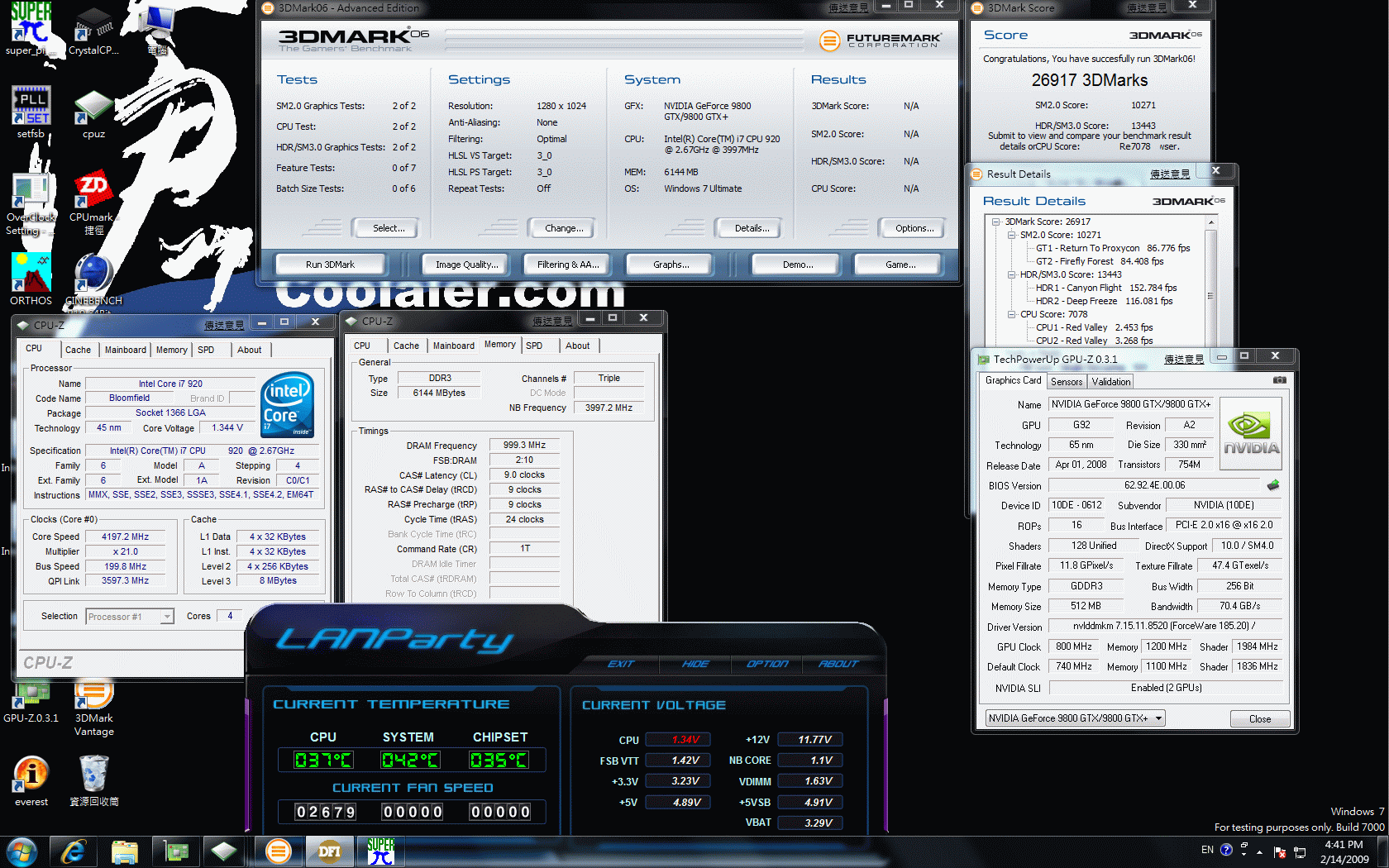
Task: Open the tray help question-mark icon
Action: click(x=1226, y=849)
